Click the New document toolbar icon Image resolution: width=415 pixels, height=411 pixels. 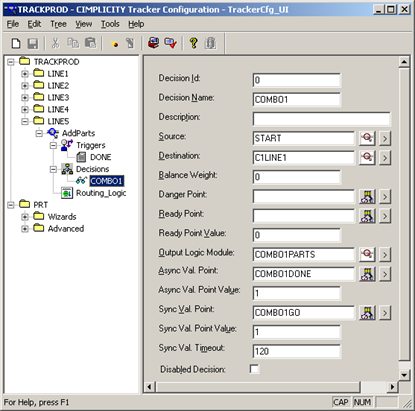(x=16, y=43)
